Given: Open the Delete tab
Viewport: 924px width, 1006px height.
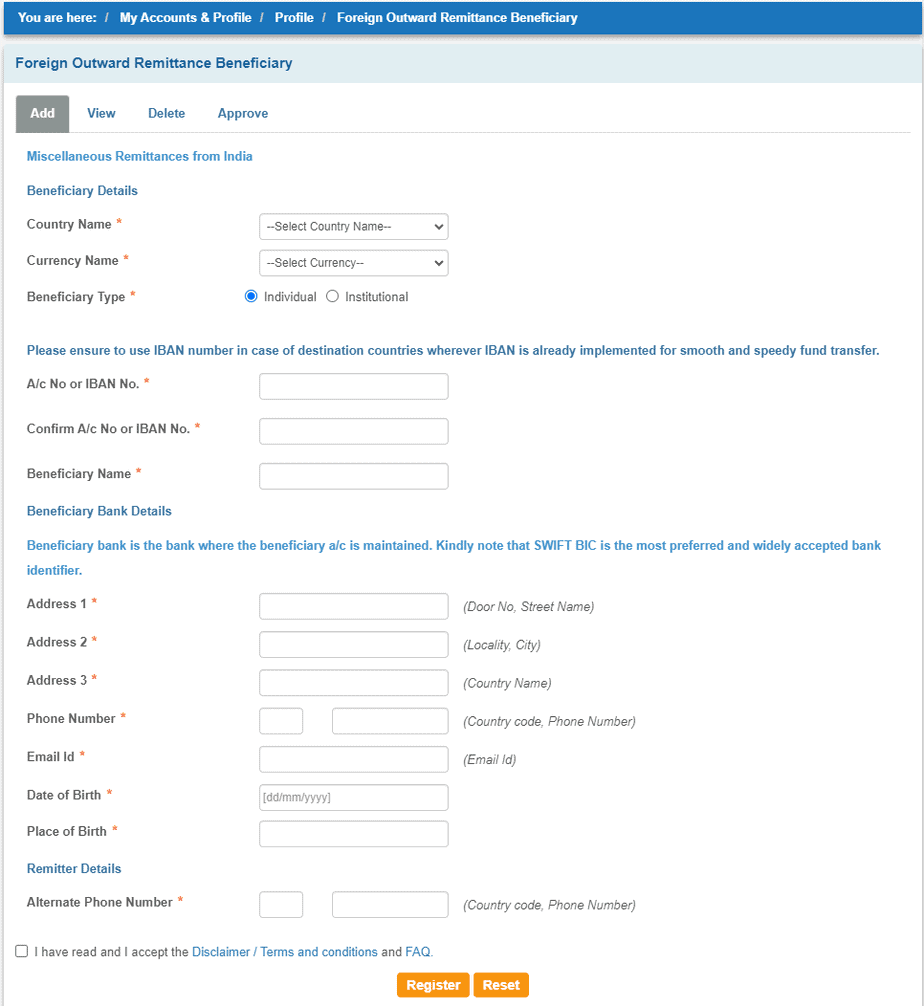Looking at the screenshot, I should tap(166, 113).
